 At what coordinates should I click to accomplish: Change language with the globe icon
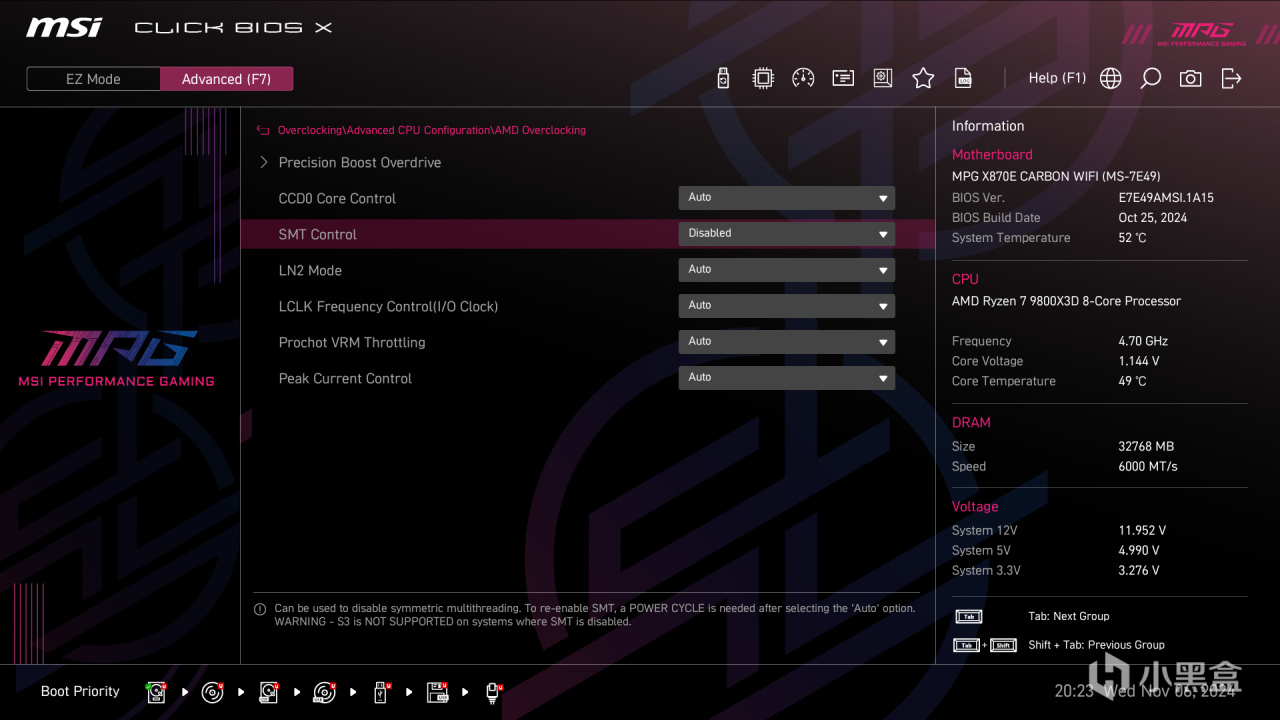(x=1110, y=78)
